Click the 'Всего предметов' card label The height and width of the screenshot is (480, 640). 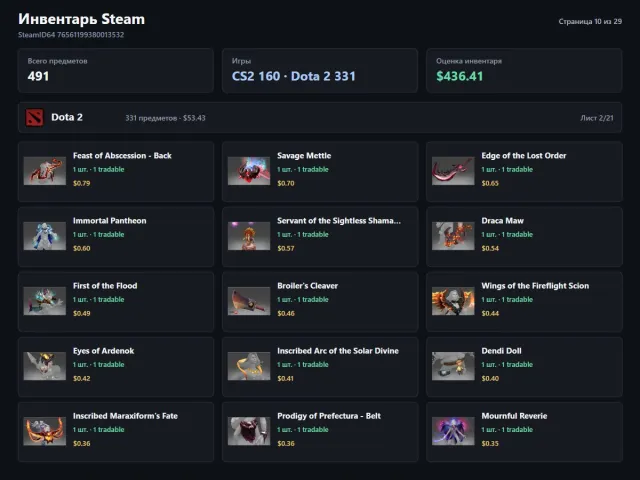pyautogui.click(x=58, y=61)
